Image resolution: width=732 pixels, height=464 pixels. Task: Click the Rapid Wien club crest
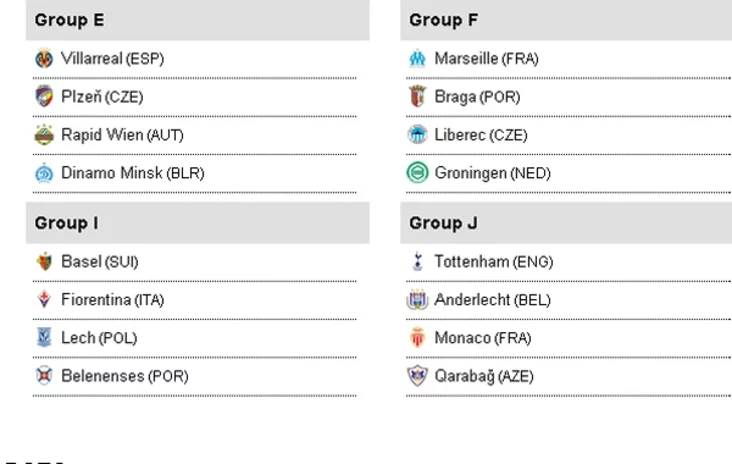(43, 135)
